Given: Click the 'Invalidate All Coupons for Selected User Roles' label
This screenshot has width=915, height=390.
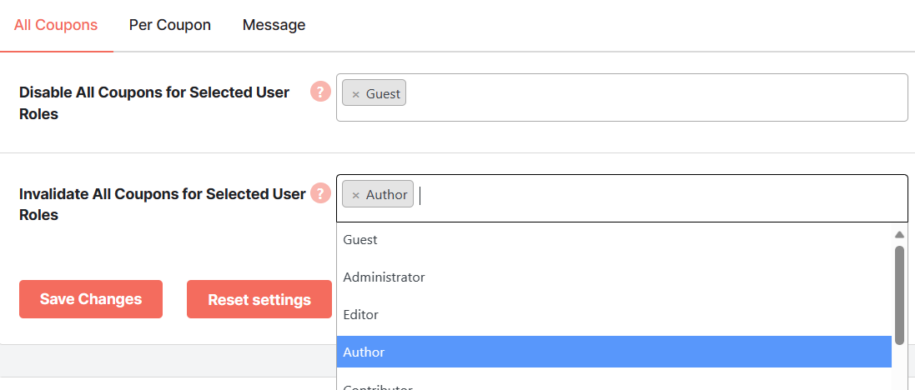Looking at the screenshot, I should [x=162, y=204].
